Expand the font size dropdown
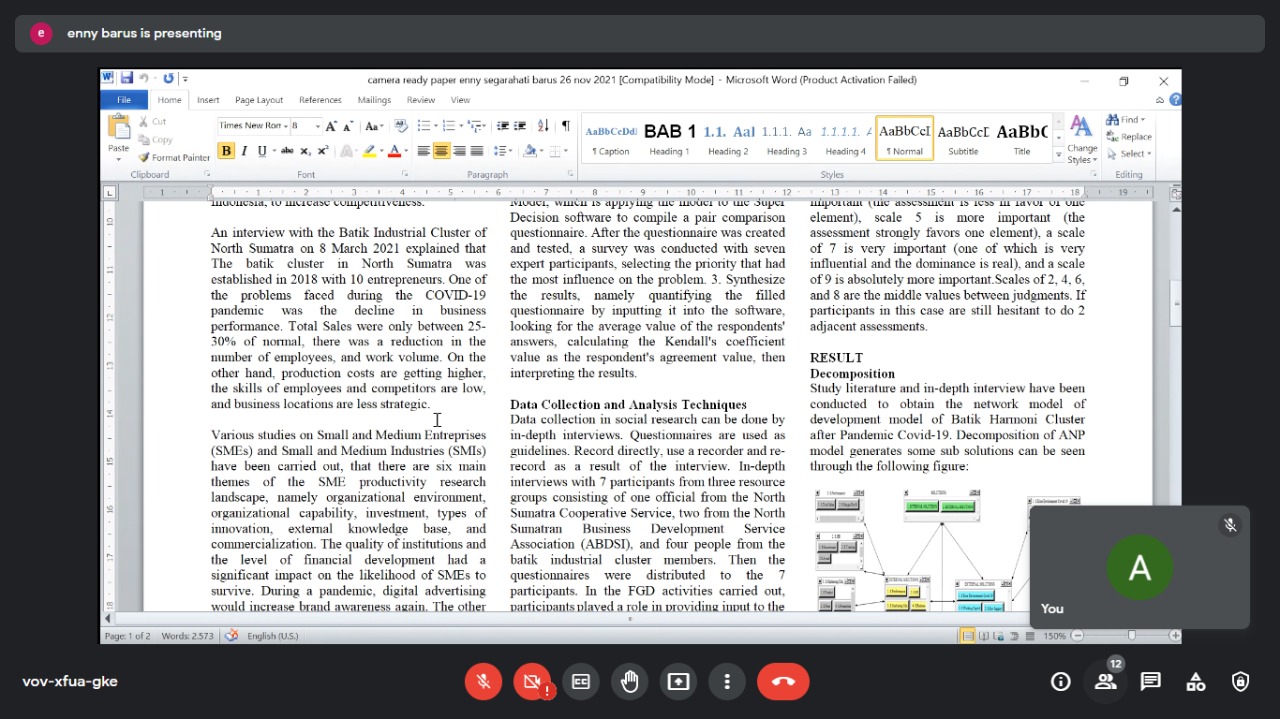This screenshot has height=719, width=1280. pos(317,126)
